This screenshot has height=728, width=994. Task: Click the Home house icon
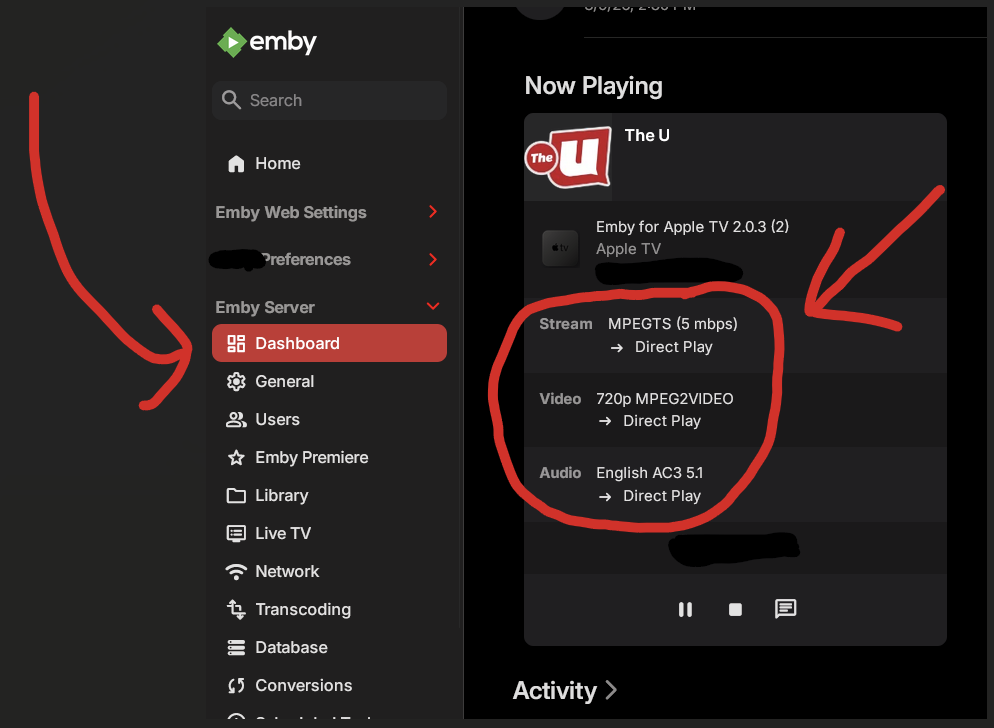(x=236, y=164)
